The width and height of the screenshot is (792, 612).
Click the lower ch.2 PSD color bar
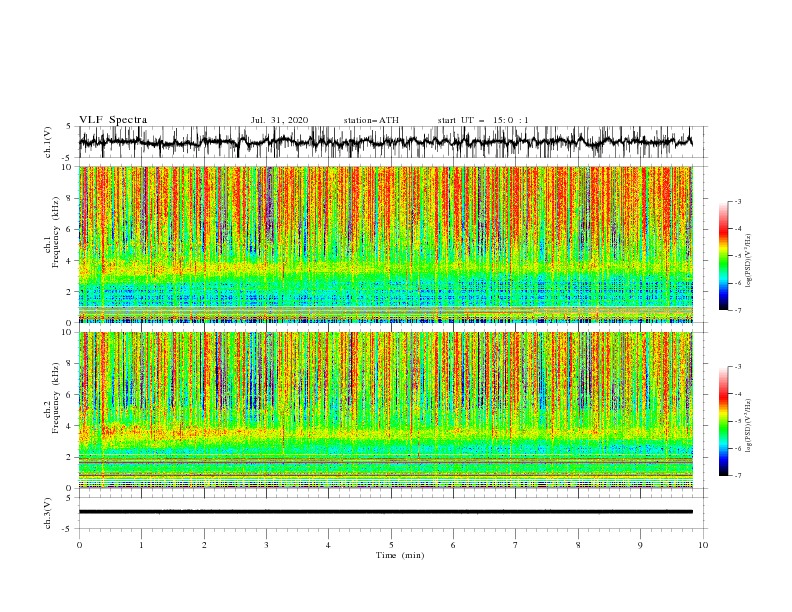723,421
